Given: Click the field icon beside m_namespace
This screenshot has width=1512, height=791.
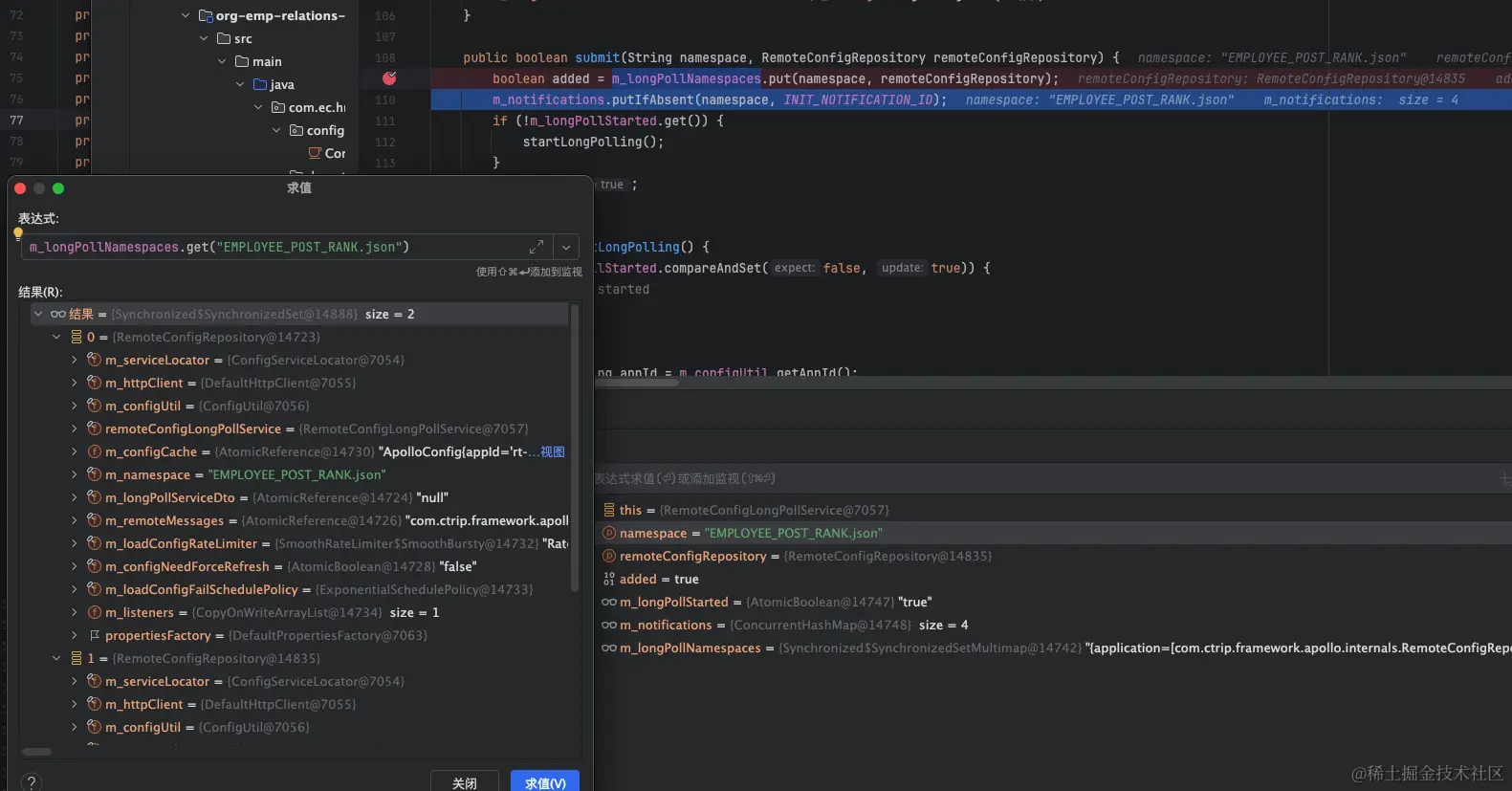Looking at the screenshot, I should pyautogui.click(x=95, y=474).
